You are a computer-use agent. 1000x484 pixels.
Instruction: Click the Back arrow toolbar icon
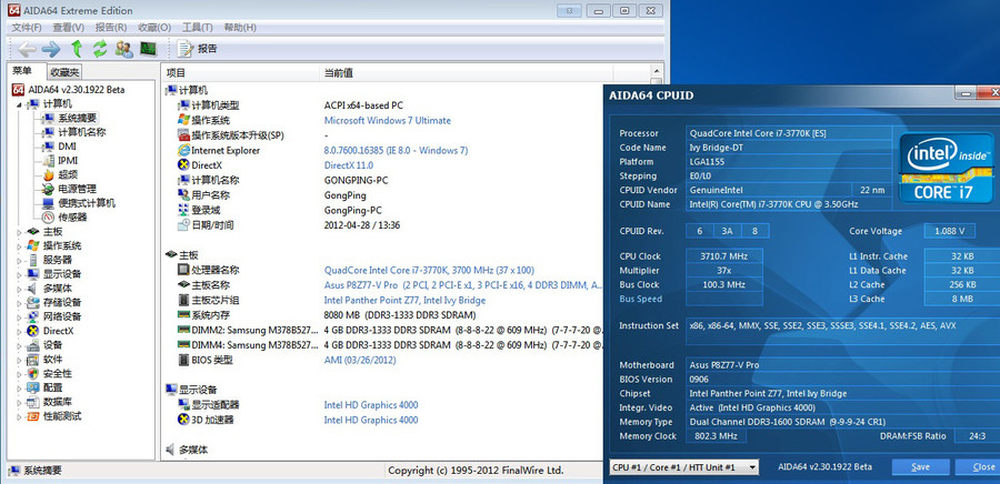(x=27, y=49)
